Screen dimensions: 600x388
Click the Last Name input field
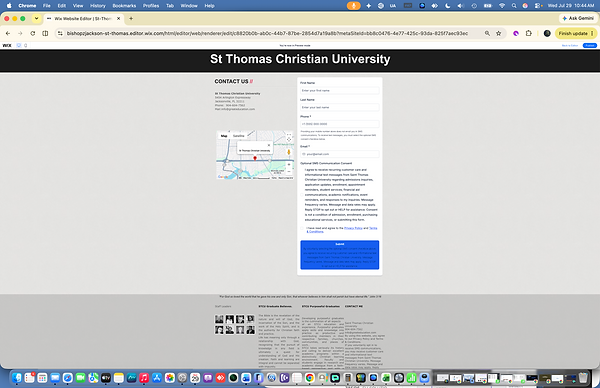pyautogui.click(x=340, y=108)
